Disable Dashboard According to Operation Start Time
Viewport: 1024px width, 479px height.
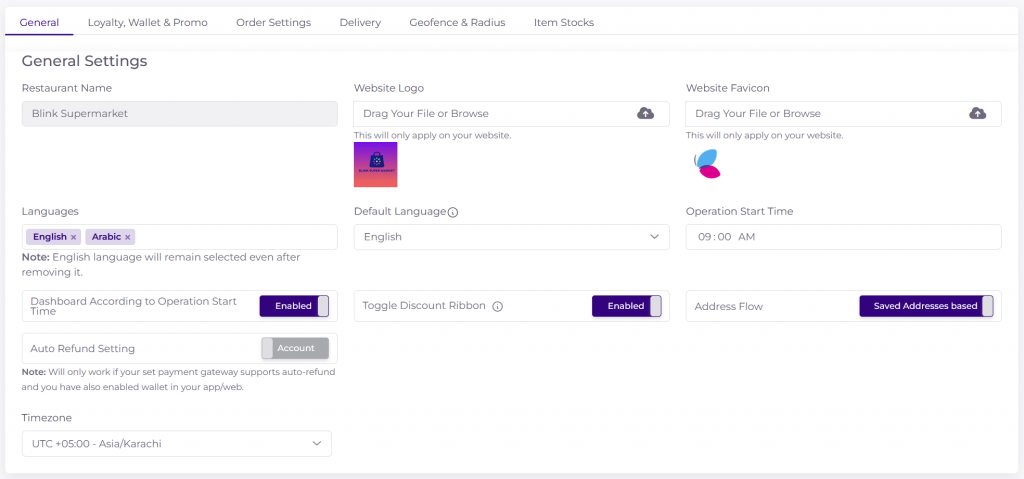294,306
